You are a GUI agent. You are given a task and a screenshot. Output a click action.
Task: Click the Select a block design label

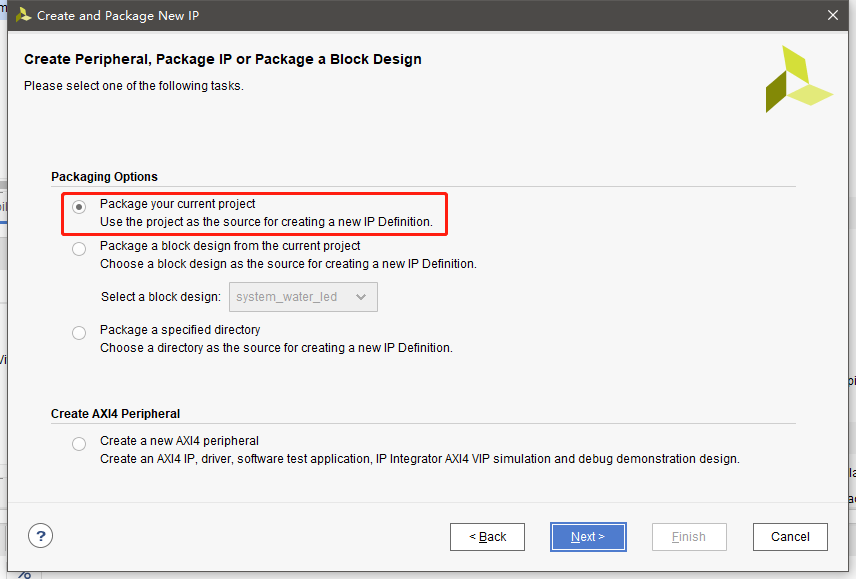coord(161,297)
